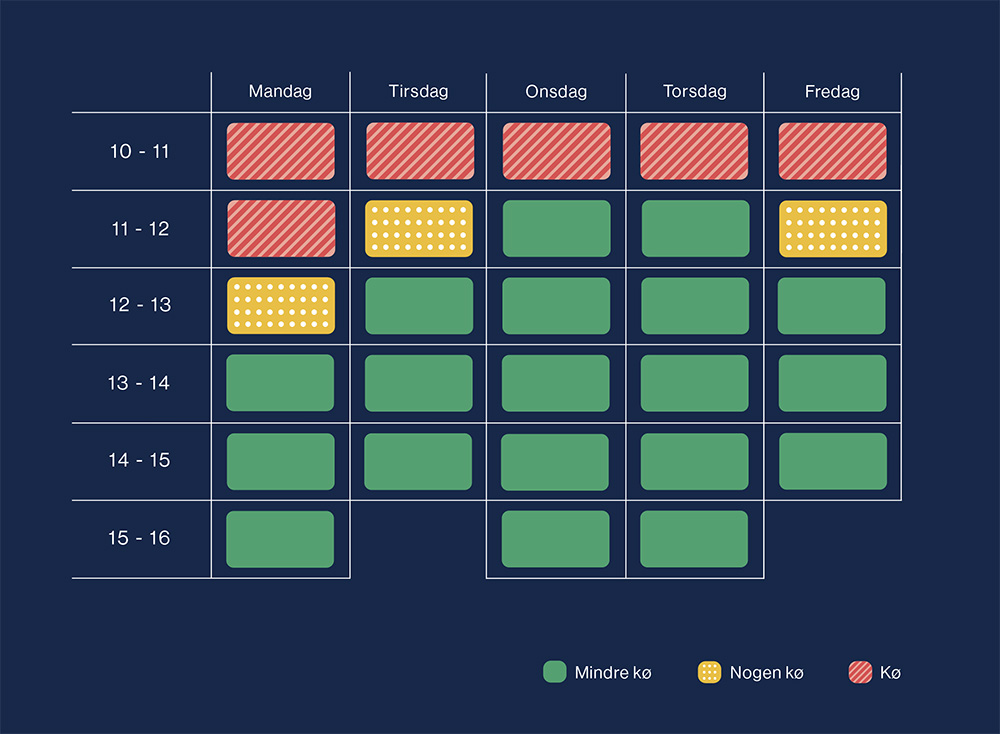
Task: Select the Torsdag column header
Action: click(x=694, y=92)
